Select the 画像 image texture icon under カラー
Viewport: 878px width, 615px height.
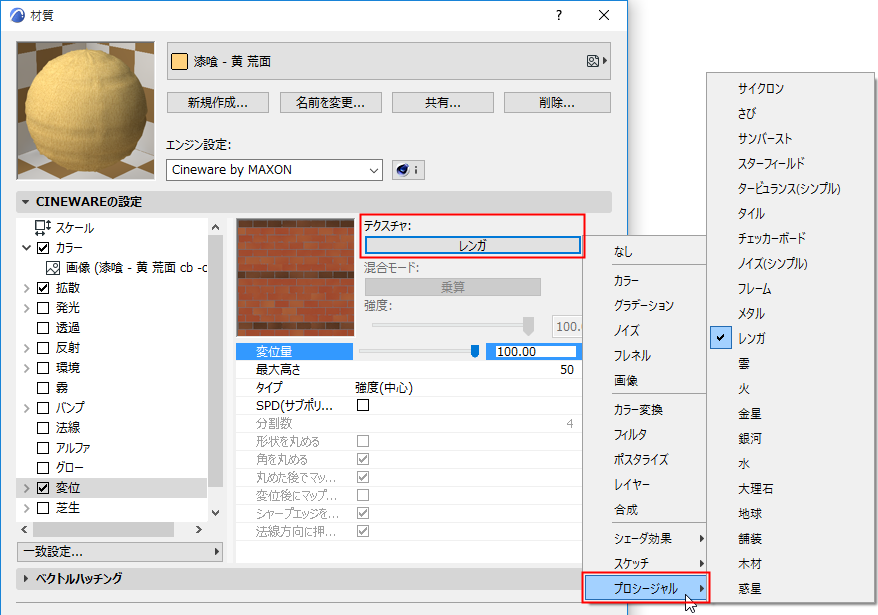click(53, 268)
